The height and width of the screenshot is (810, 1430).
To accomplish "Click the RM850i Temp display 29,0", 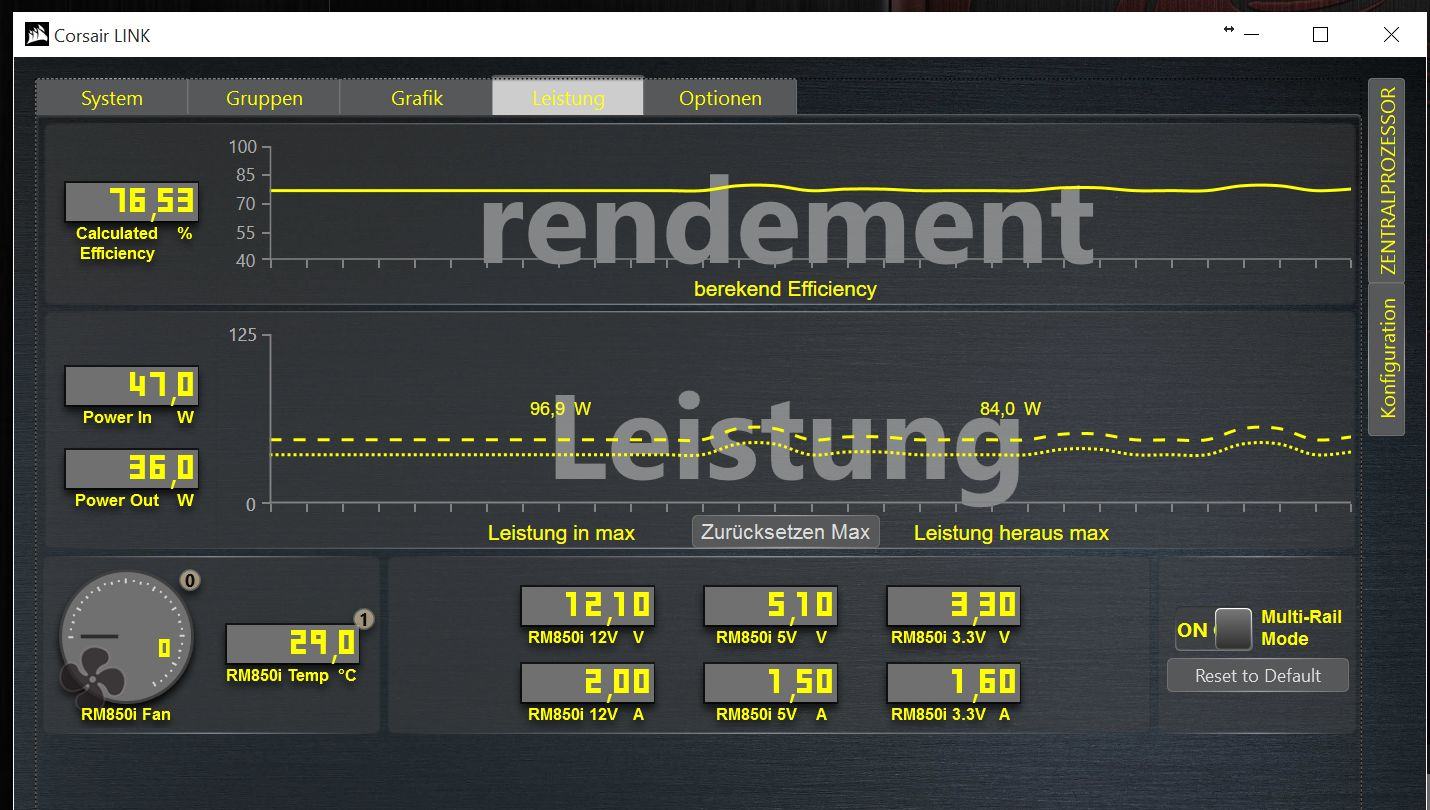I will [x=292, y=643].
